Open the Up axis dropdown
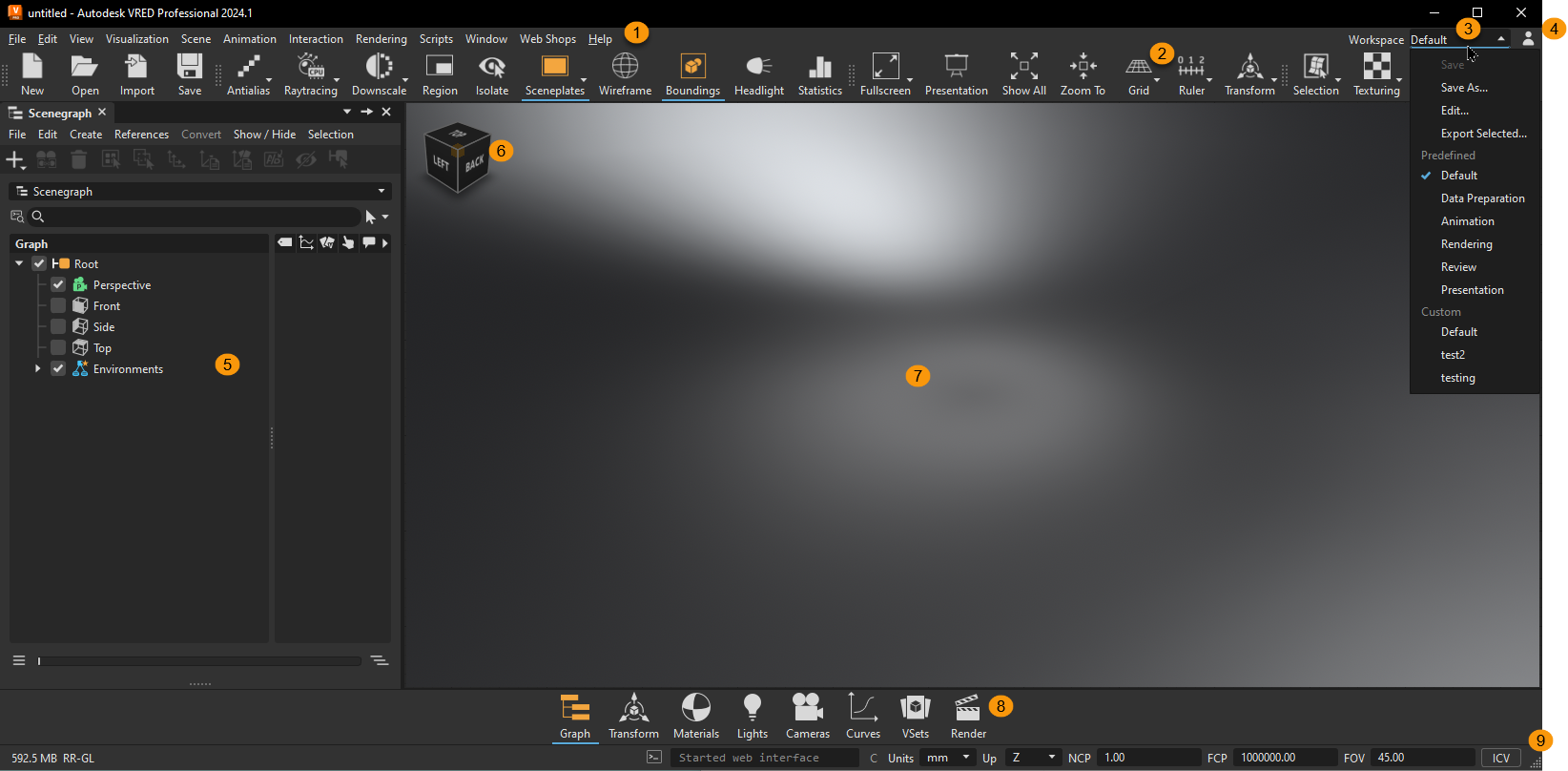Image resolution: width=1568 pixels, height=771 pixels. [1033, 758]
